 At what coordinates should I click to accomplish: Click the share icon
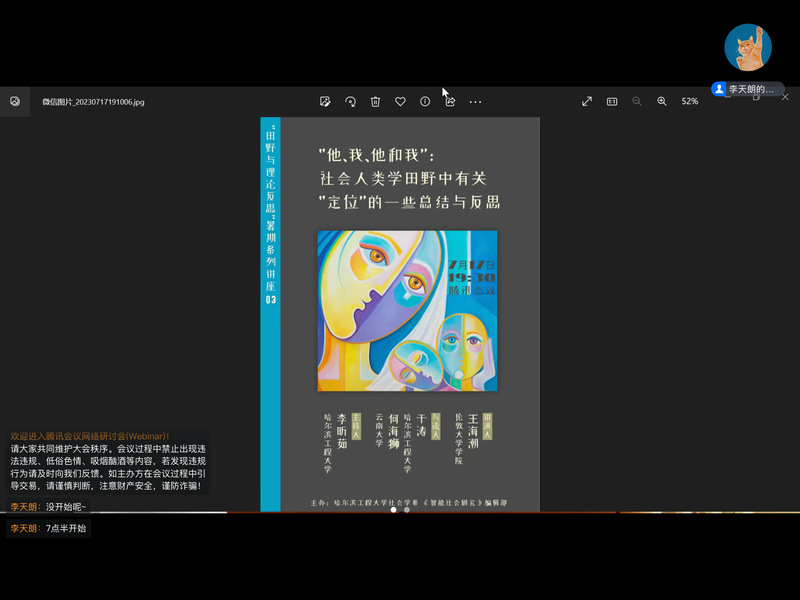[450, 101]
